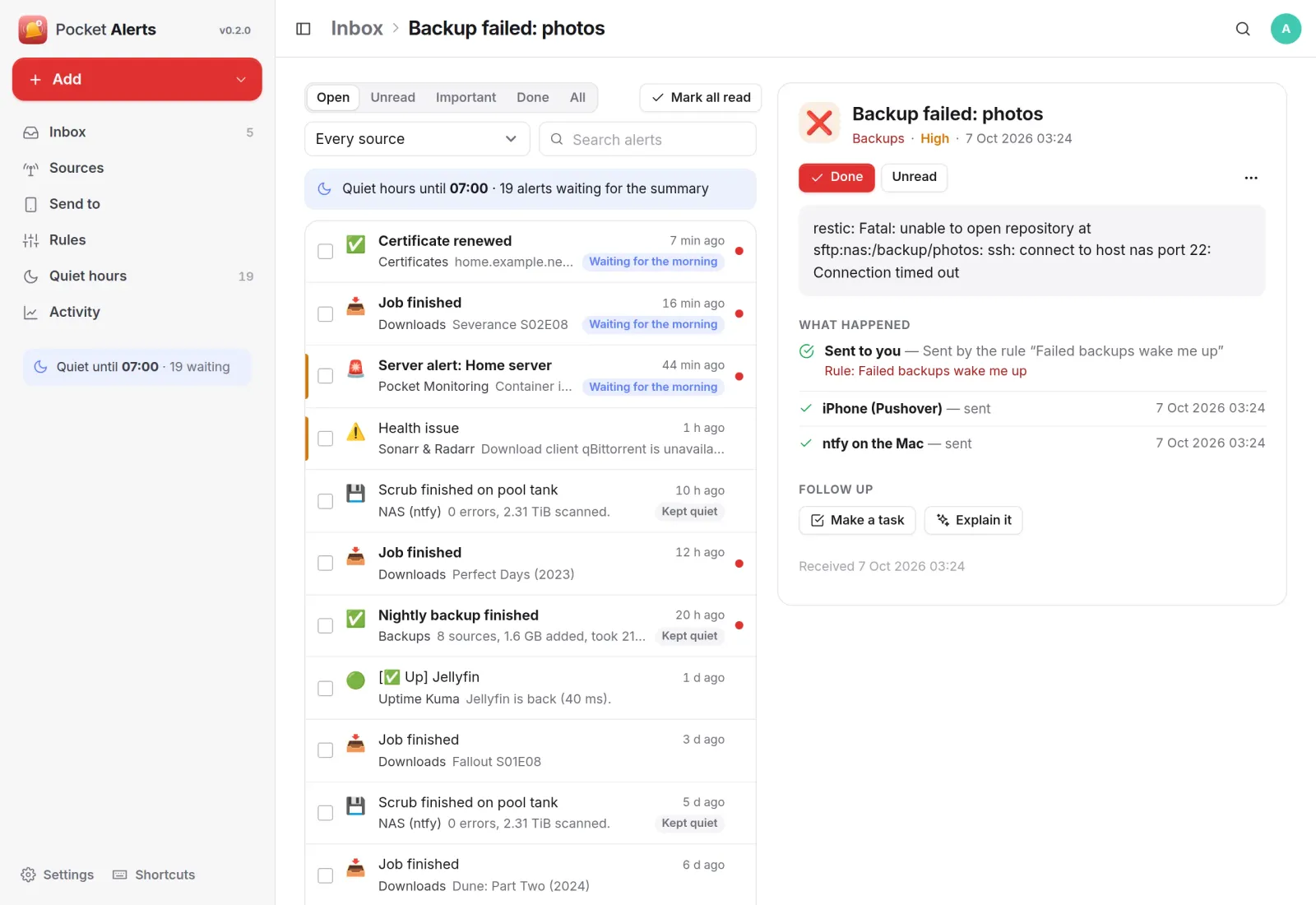Make a task from this alert
Viewport: 1316px width, 905px height.
[x=857, y=521]
